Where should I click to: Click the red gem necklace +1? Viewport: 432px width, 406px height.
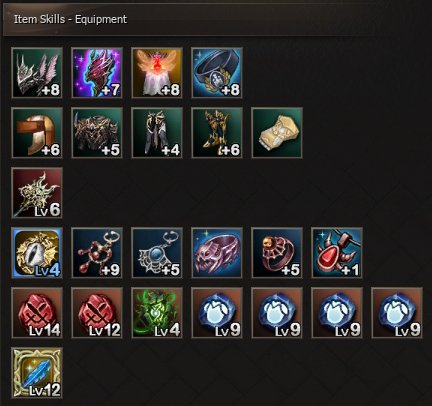click(x=337, y=253)
